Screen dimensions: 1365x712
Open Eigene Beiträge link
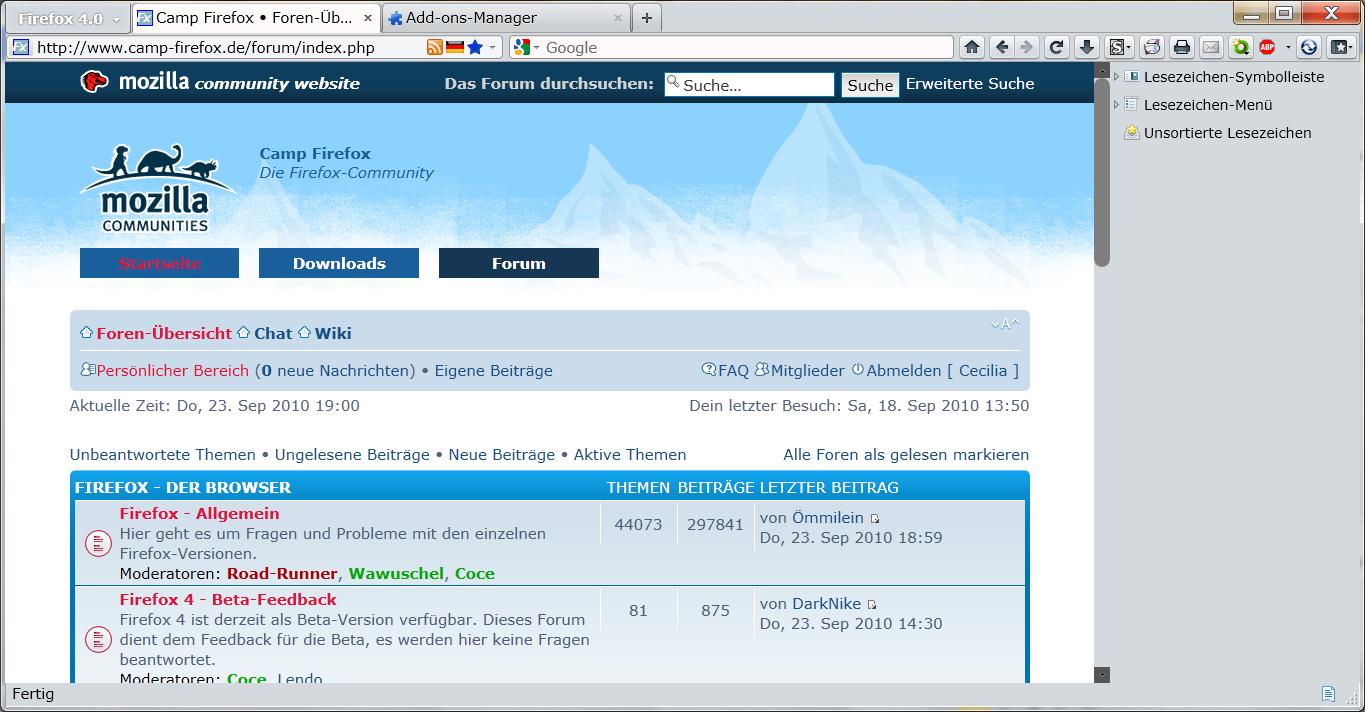coord(493,371)
